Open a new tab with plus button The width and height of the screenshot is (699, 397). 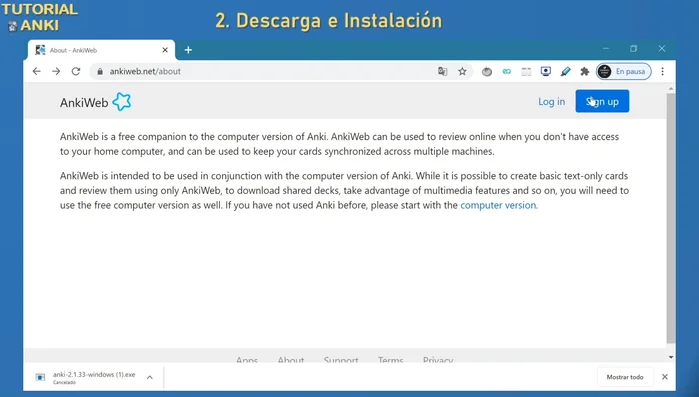coord(188,50)
